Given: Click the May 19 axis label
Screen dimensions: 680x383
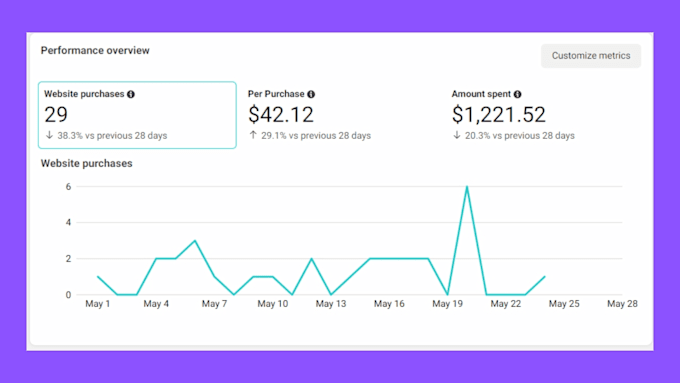Looking at the screenshot, I should (447, 304).
